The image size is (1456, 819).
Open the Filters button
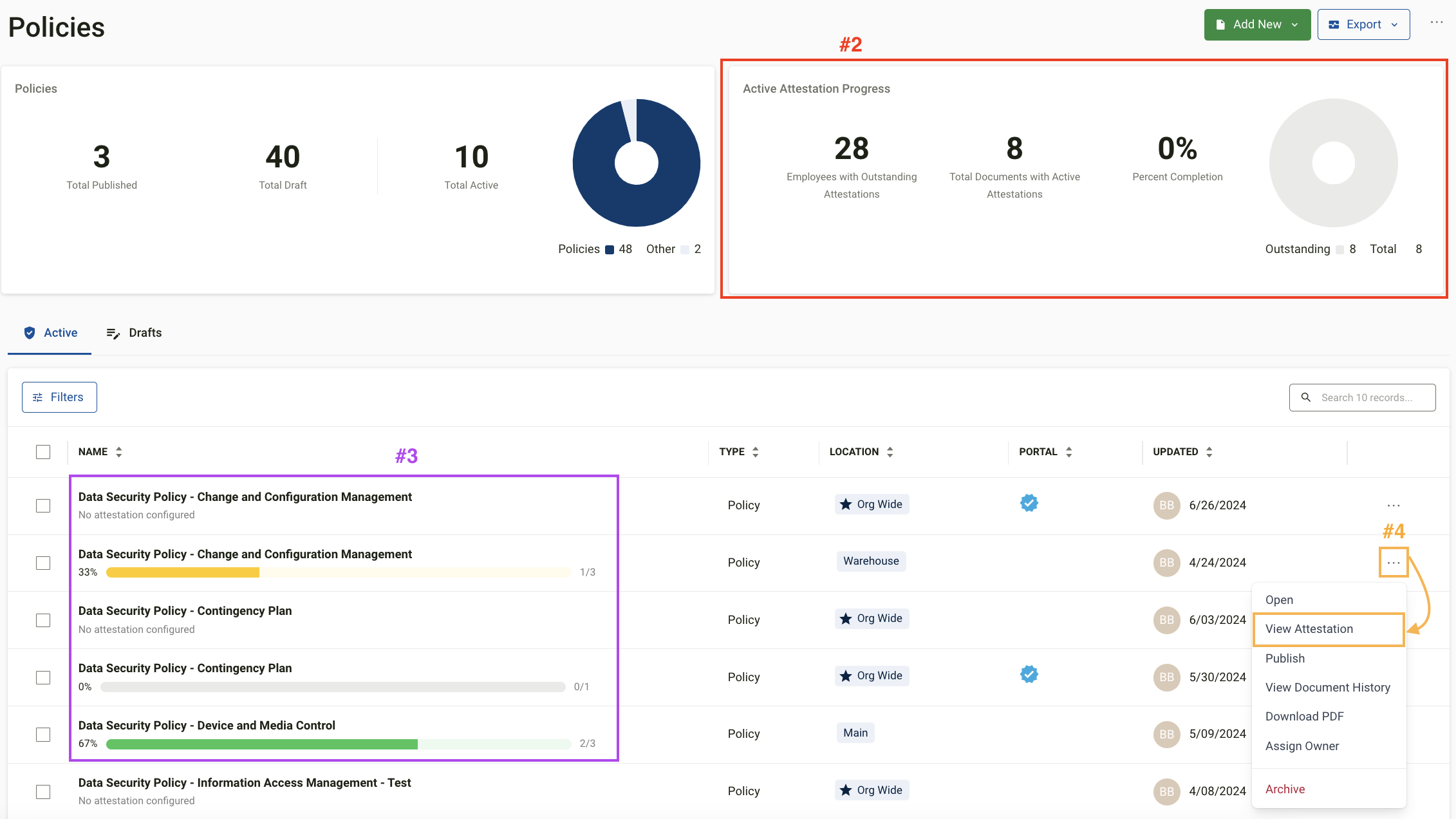point(59,397)
